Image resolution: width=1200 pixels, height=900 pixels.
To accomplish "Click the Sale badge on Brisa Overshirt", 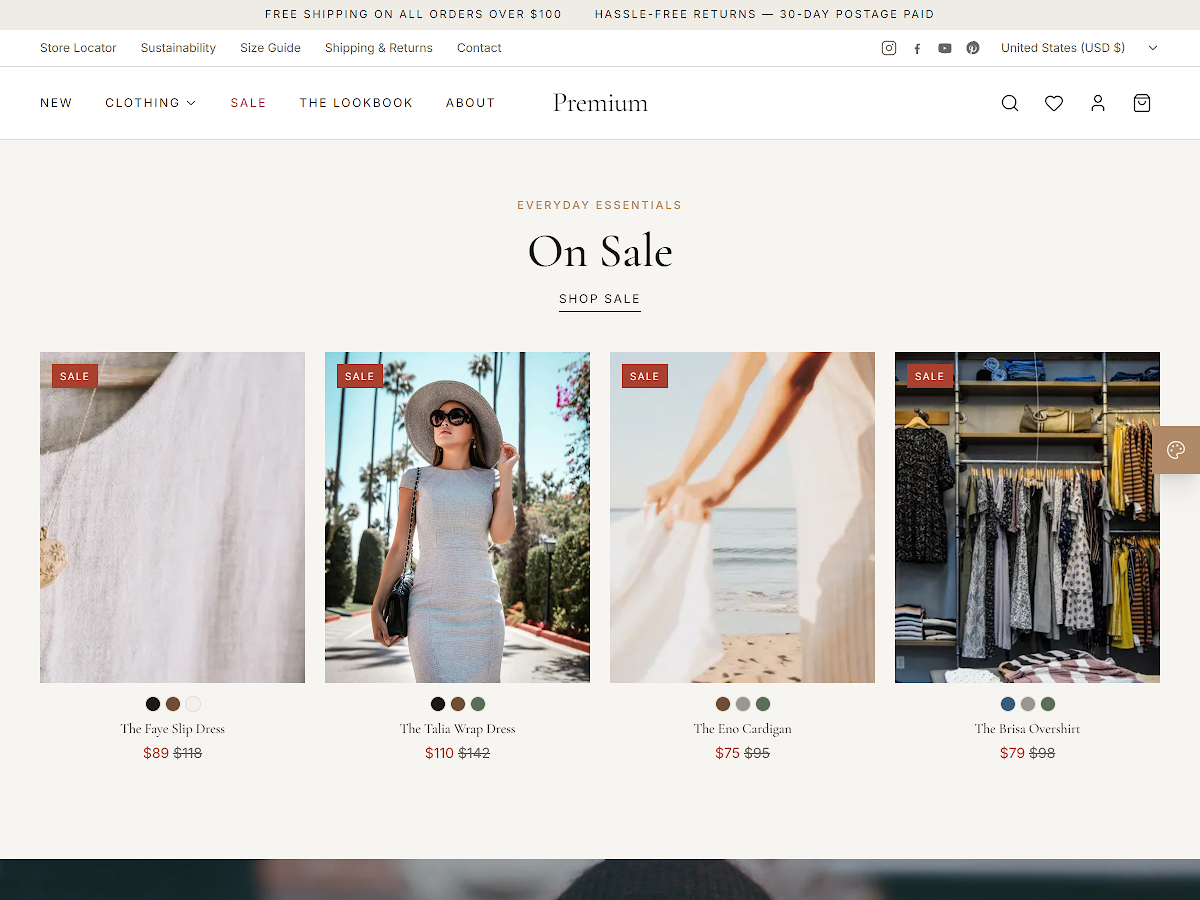I will tap(930, 376).
